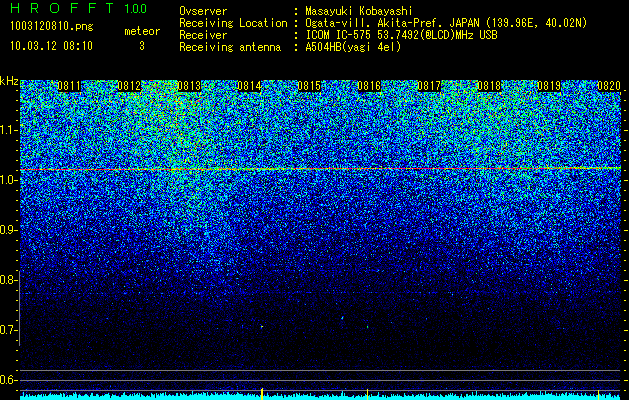This screenshot has width=629, height=400.
Task: Click the 0.6 frequency axis label
Action: tap(8, 380)
